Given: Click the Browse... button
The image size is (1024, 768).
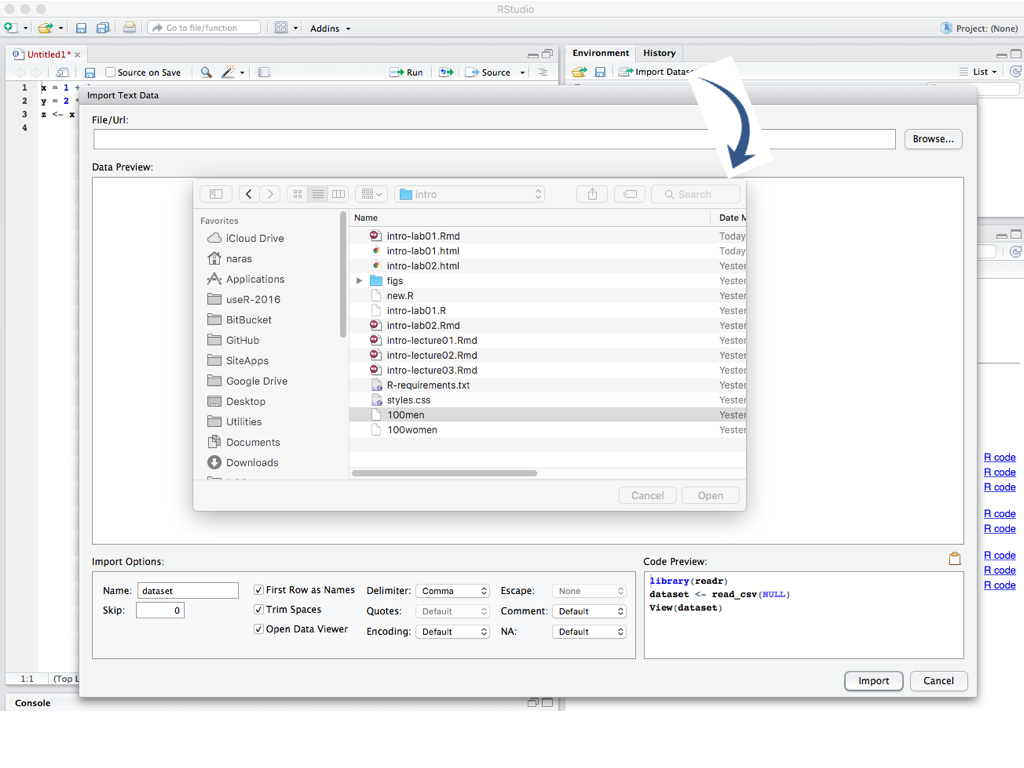Looking at the screenshot, I should tap(933, 139).
